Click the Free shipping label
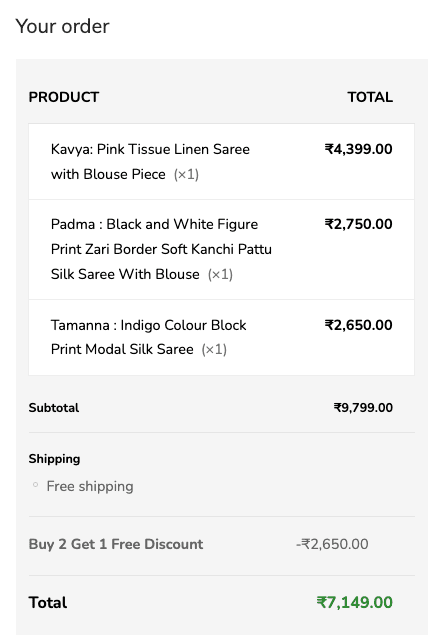 tap(90, 486)
